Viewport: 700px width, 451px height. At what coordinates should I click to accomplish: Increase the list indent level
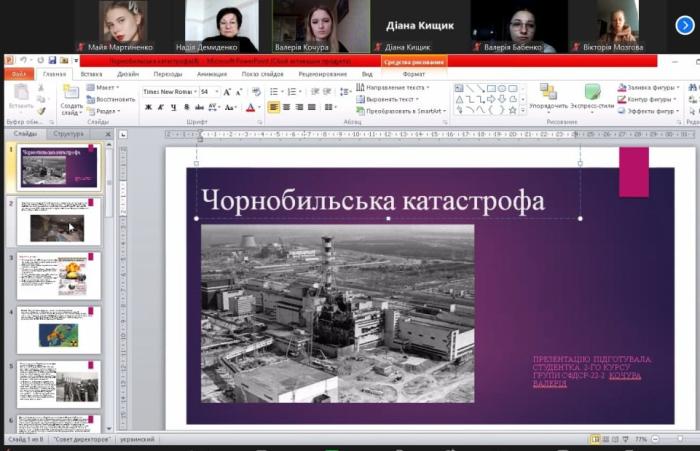pos(327,92)
